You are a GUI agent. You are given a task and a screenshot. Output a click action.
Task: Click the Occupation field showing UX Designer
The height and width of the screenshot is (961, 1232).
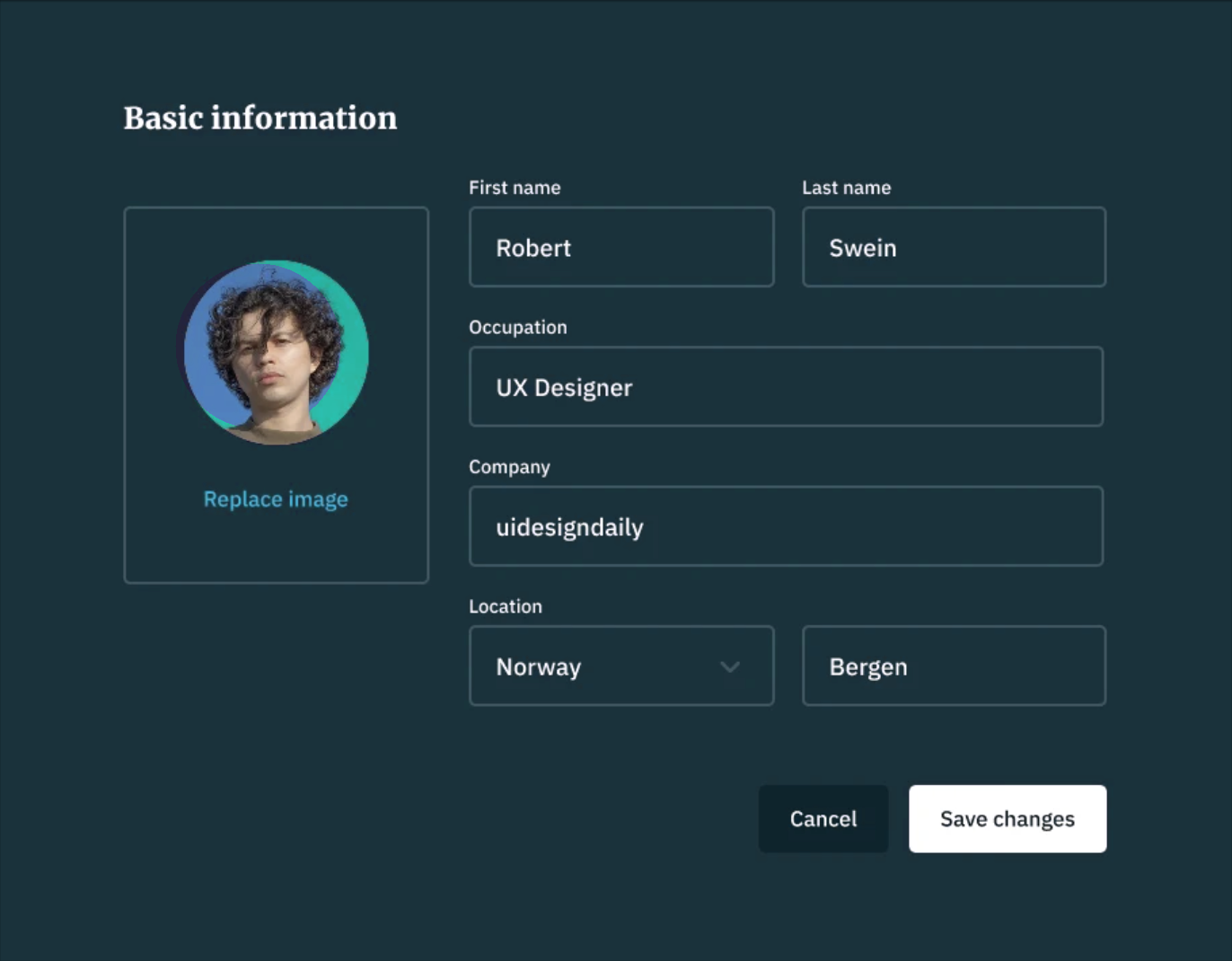786,387
